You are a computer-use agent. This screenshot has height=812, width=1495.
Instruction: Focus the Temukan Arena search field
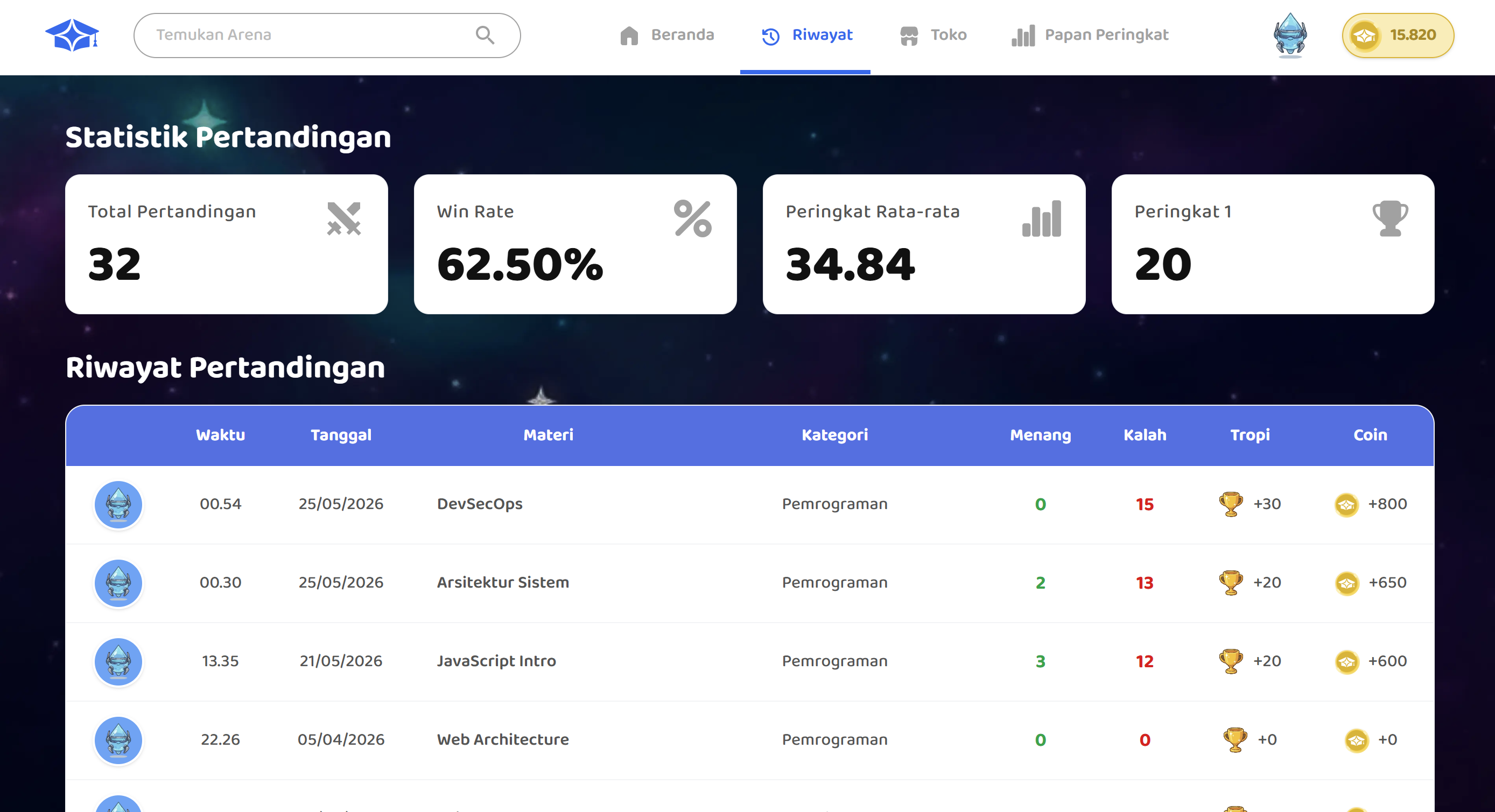327,36
